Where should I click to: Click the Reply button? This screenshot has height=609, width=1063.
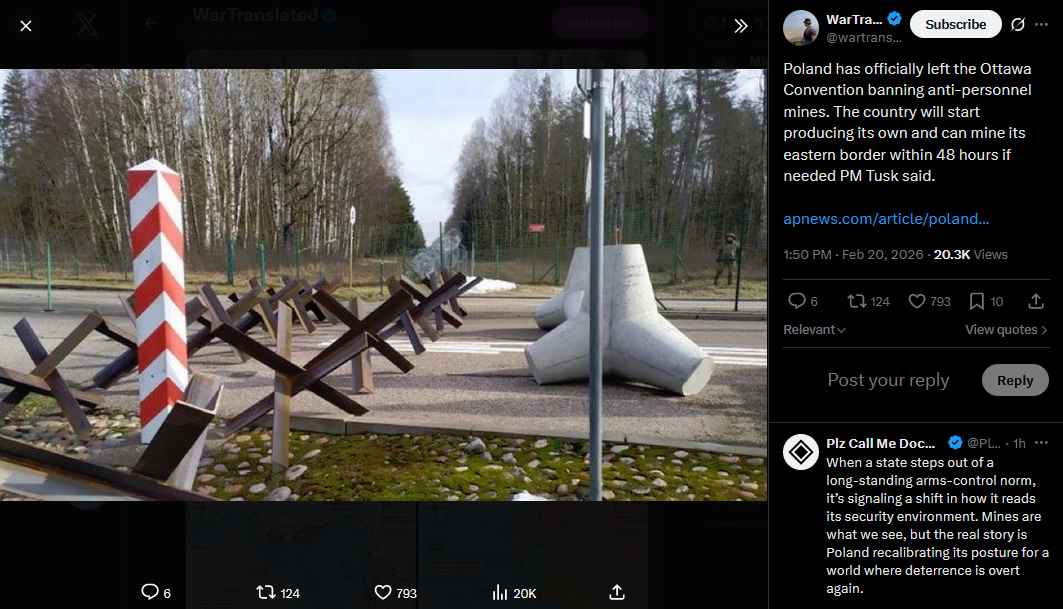coord(1015,380)
